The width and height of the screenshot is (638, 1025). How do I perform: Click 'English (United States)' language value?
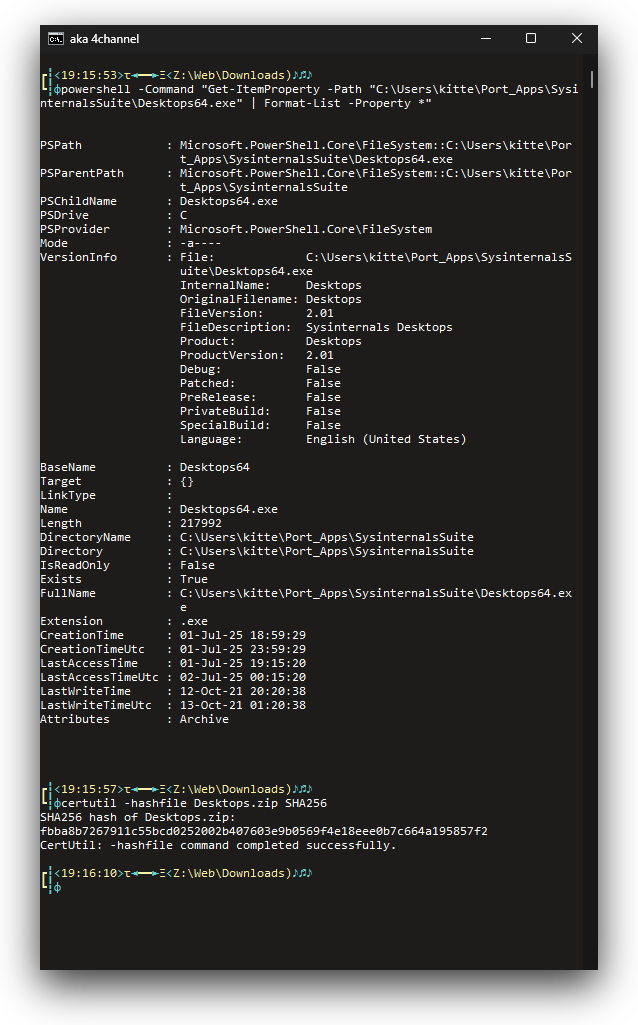pyautogui.click(x=386, y=439)
